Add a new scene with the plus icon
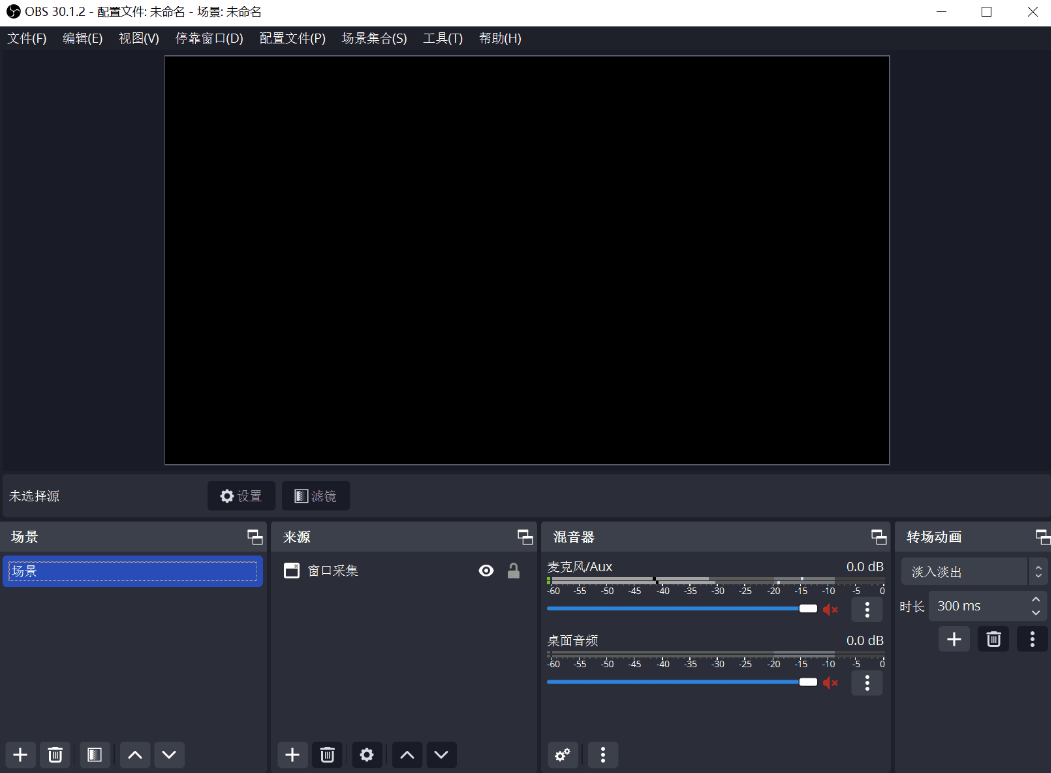The height and width of the screenshot is (773, 1051). pos(20,755)
